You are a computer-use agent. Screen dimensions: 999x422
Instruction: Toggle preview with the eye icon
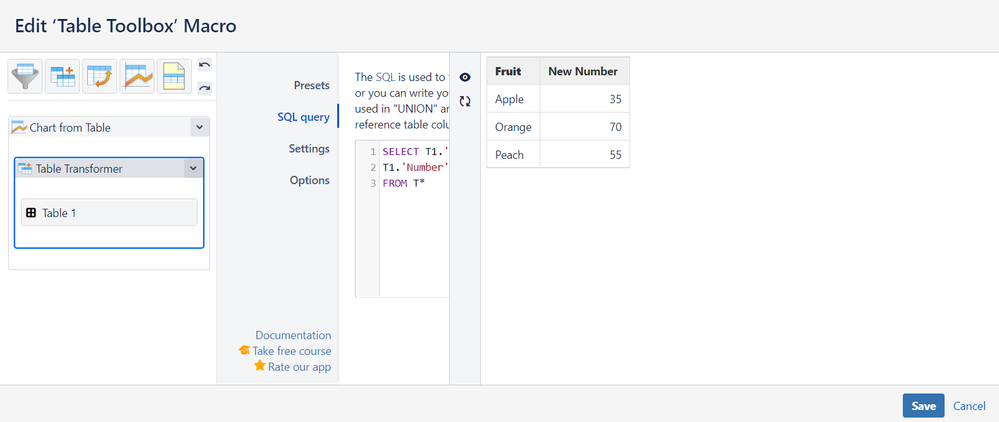(x=465, y=77)
